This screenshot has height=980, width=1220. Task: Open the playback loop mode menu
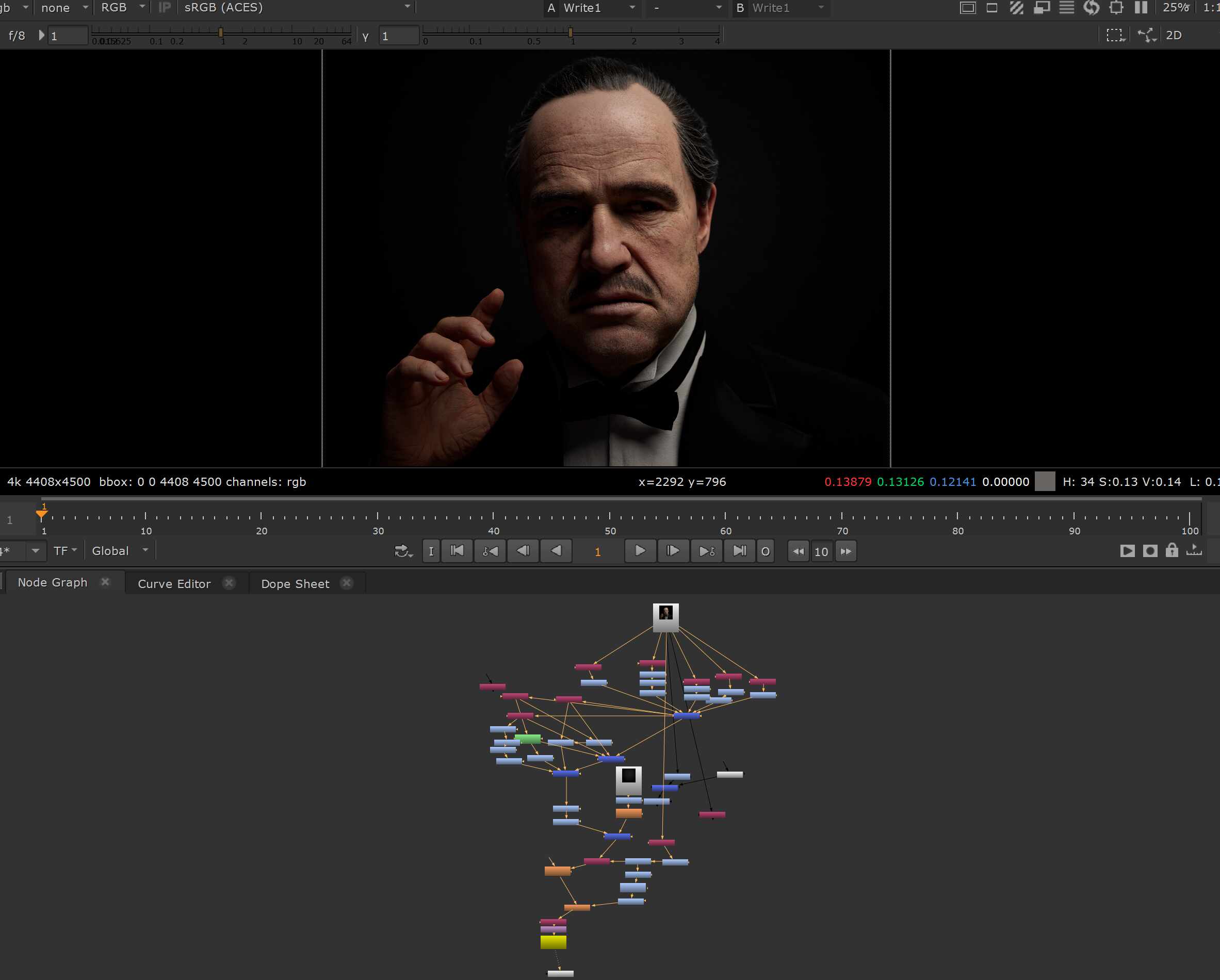pos(403,551)
